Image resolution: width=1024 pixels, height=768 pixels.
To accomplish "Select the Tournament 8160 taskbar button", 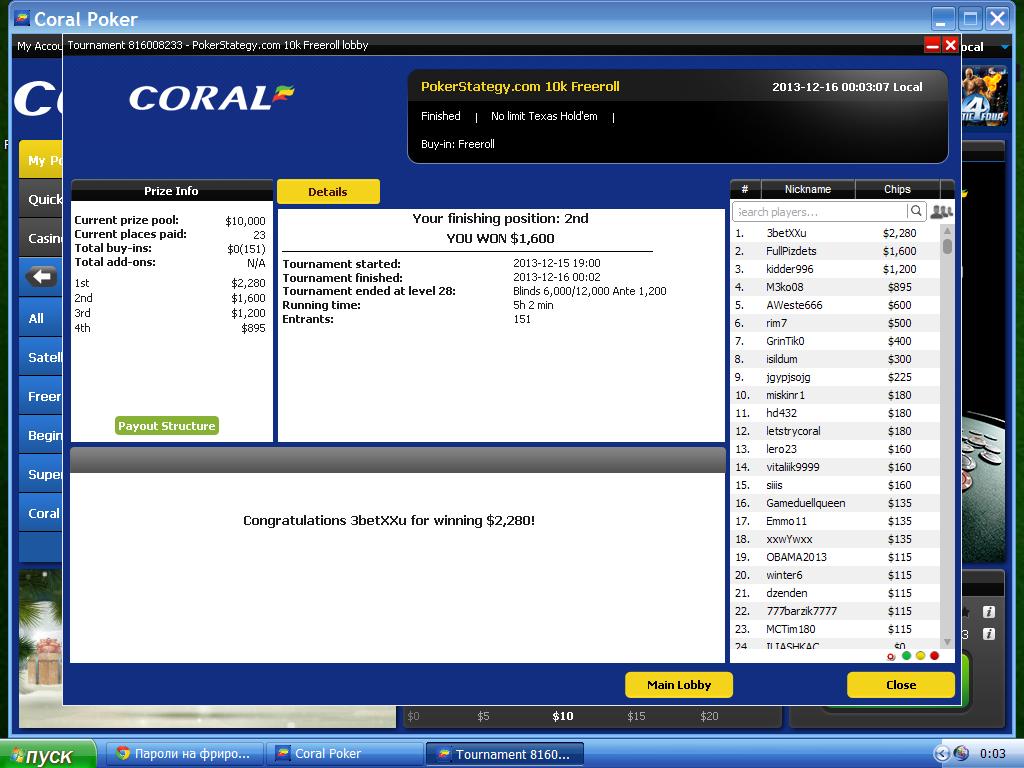I will point(504,754).
